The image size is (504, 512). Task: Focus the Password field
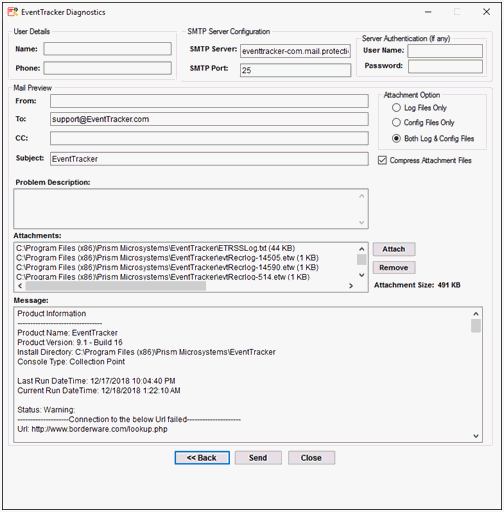[445, 66]
